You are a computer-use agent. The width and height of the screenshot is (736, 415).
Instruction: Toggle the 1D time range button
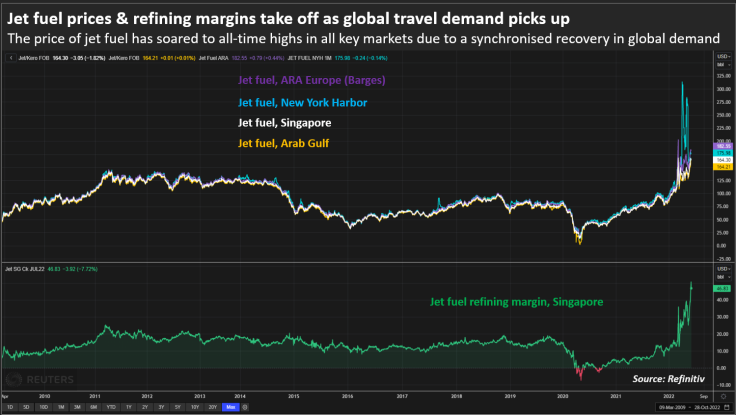coord(10,407)
